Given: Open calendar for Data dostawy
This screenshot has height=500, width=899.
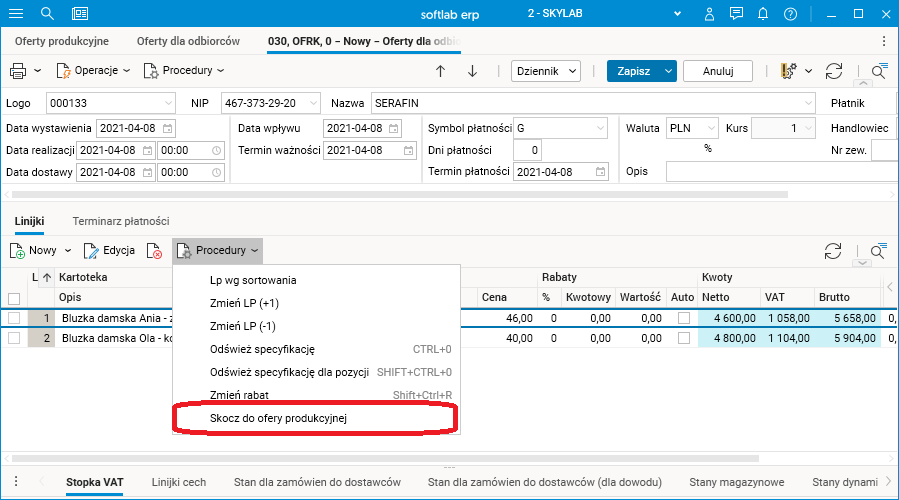Looking at the screenshot, I should coord(147,172).
